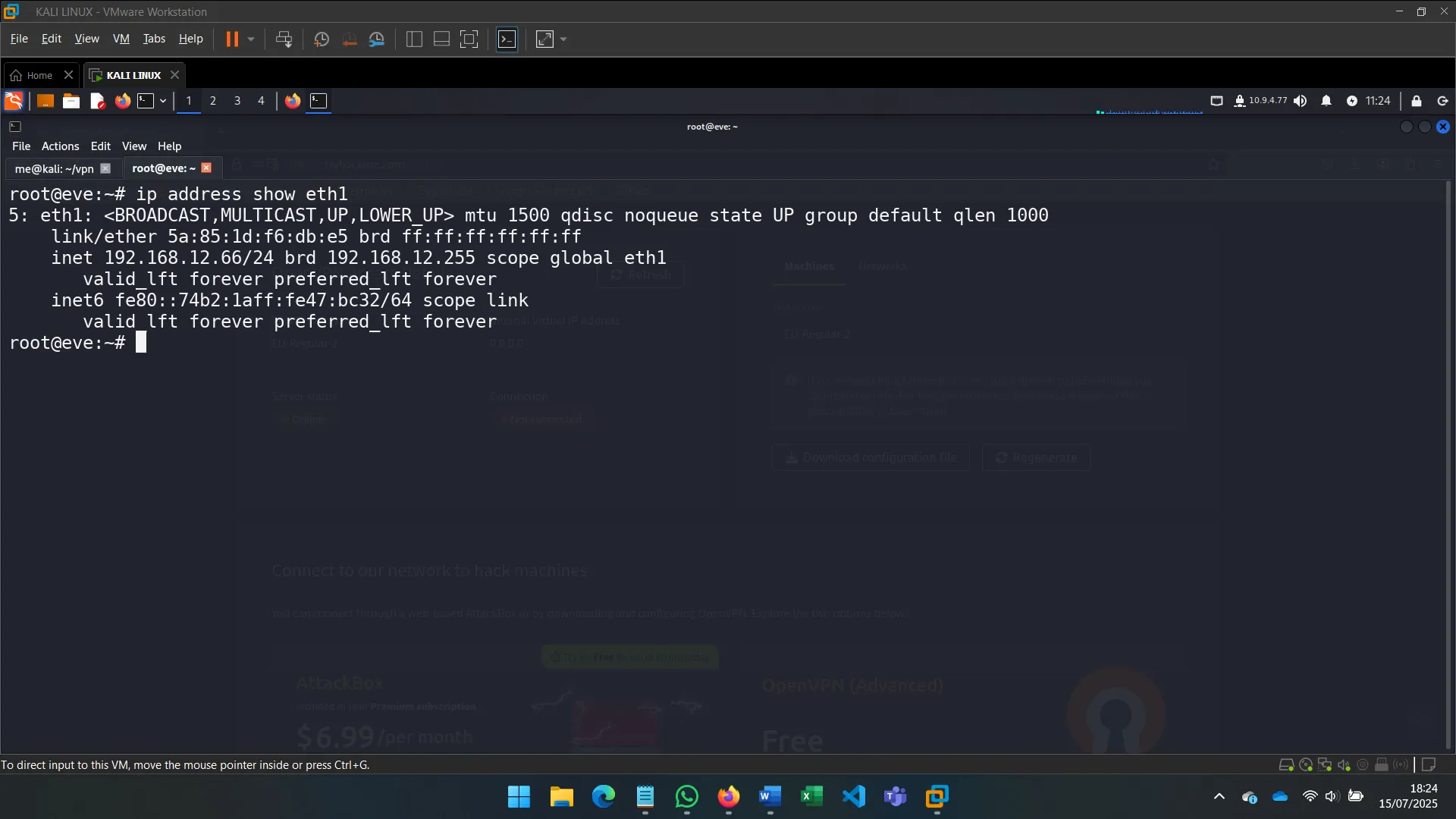Pause the virtual machine
Image resolution: width=1456 pixels, height=819 pixels.
tap(233, 39)
